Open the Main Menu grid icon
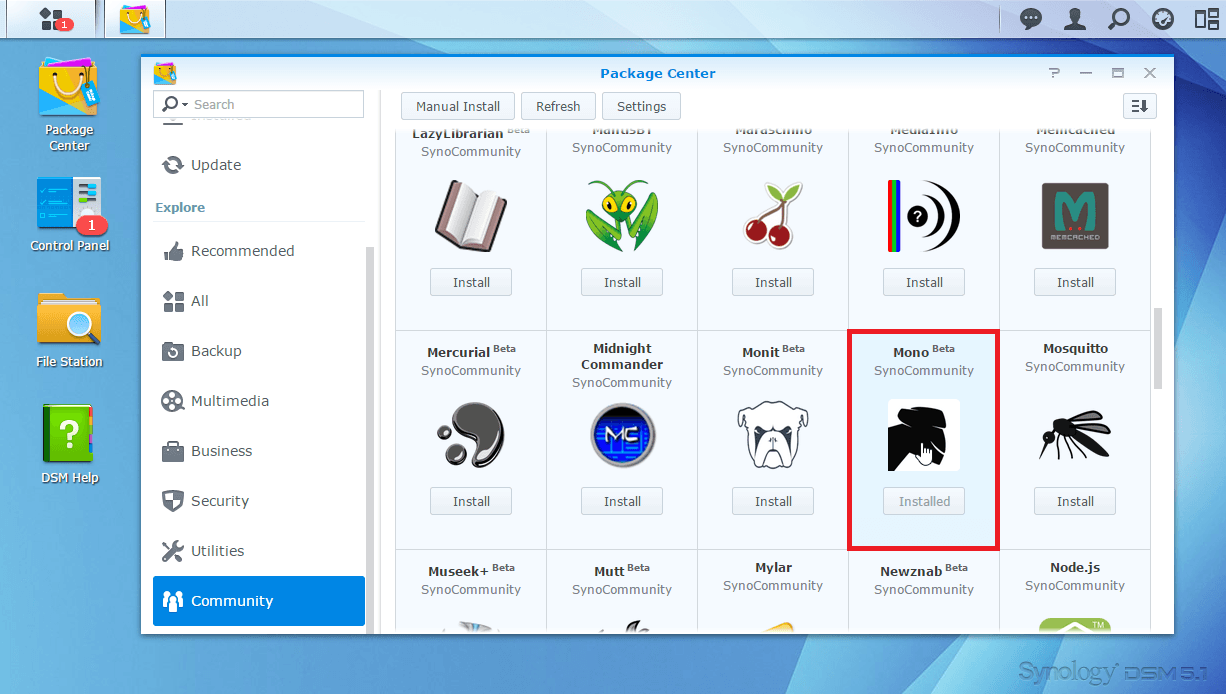 tap(51, 19)
